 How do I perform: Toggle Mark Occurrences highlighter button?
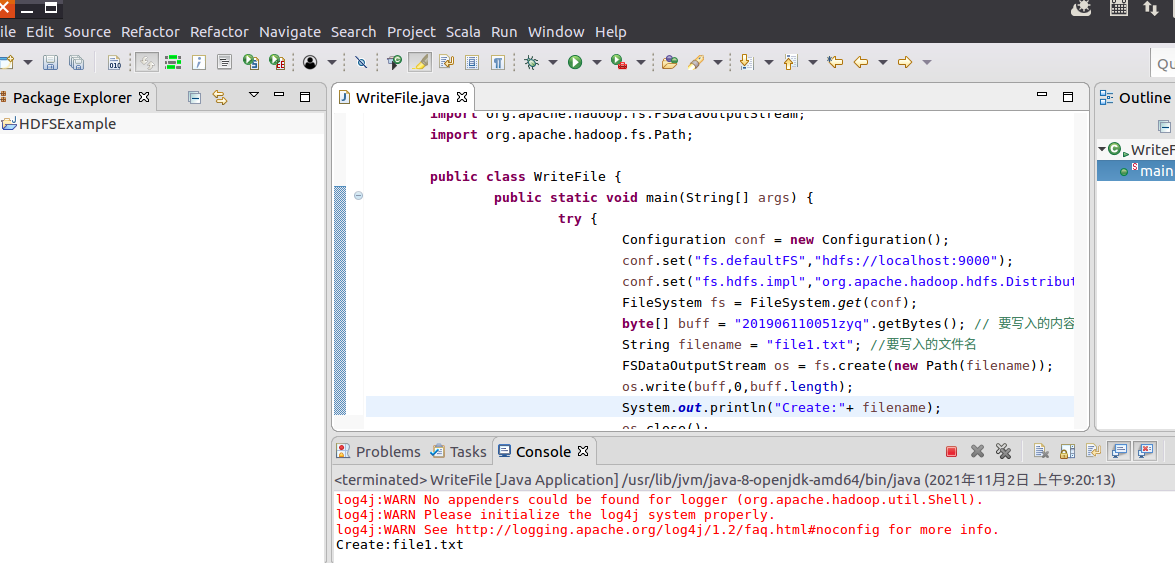coord(420,62)
